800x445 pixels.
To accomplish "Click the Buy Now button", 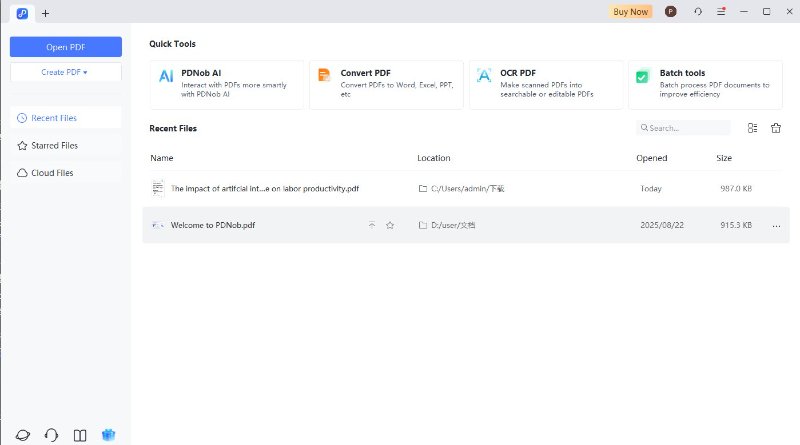I will 630,12.
